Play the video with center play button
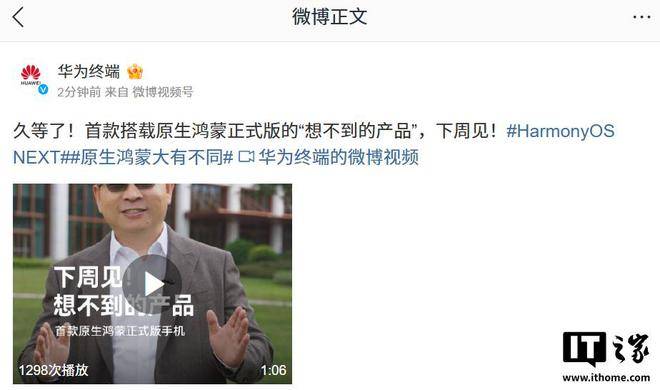 (152, 284)
